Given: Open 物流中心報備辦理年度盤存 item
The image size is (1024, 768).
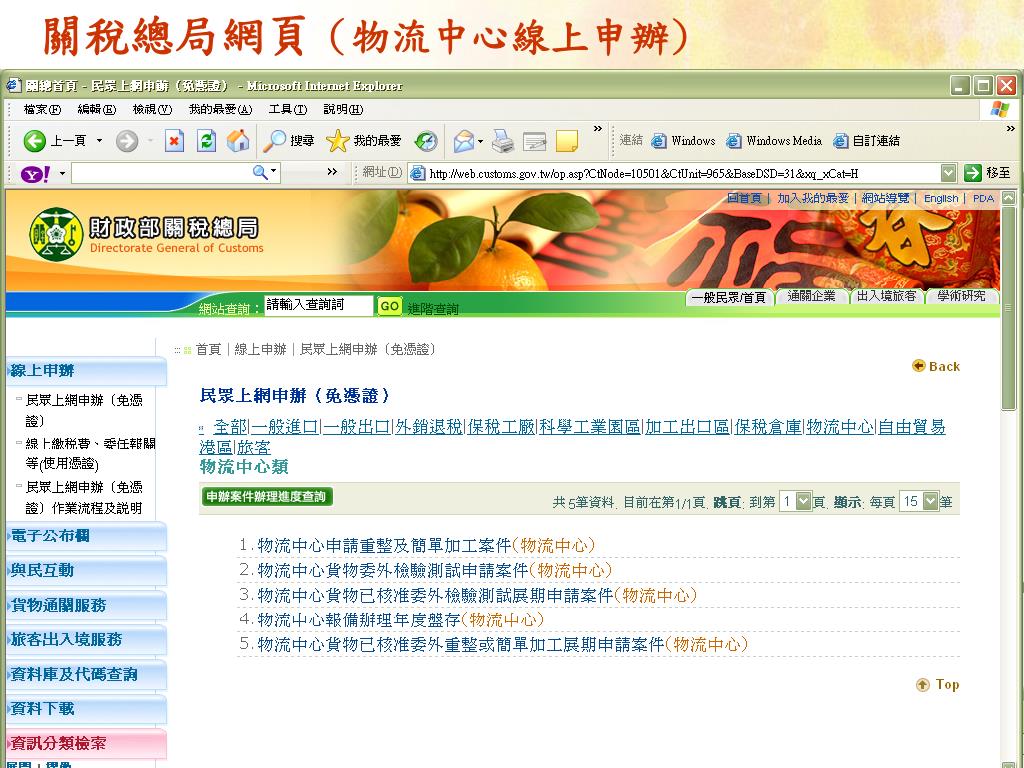Looking at the screenshot, I should click(359, 619).
